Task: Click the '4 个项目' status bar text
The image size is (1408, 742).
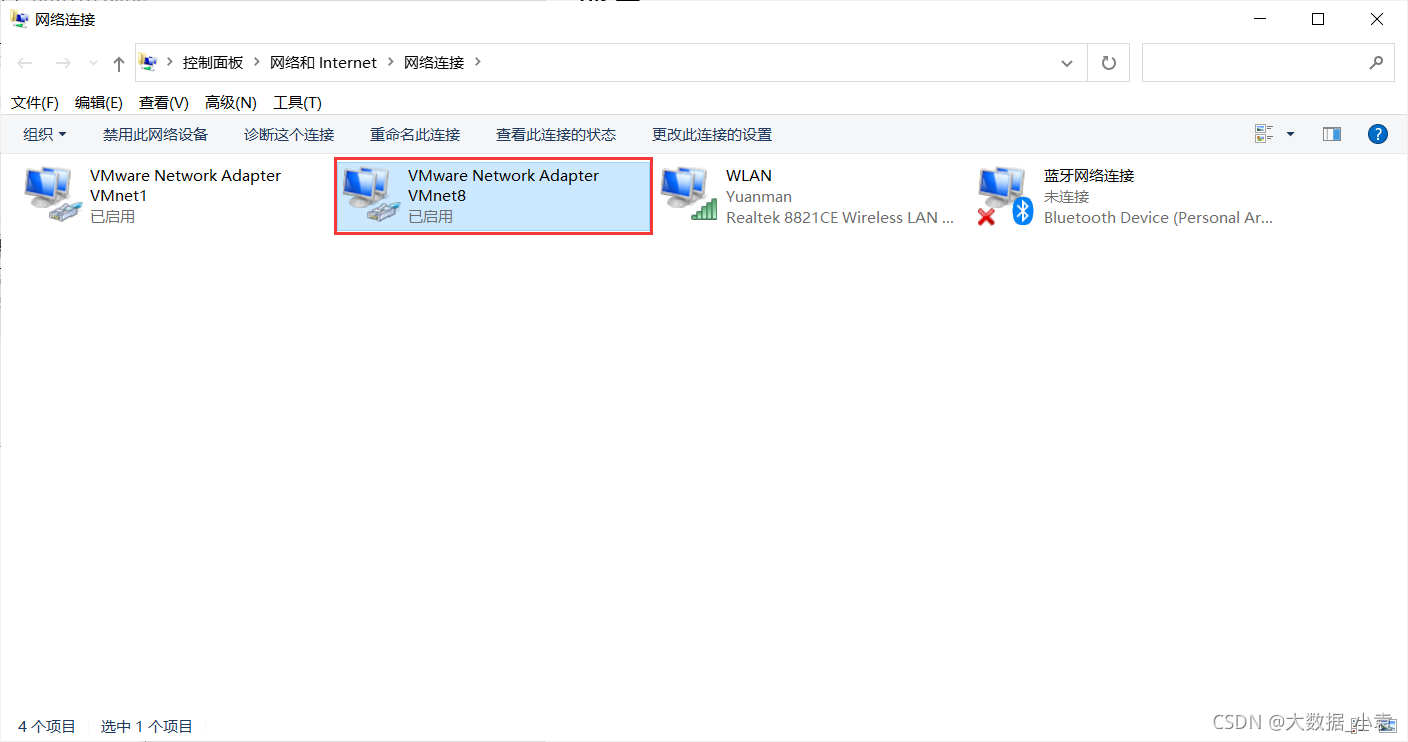Action: click(x=47, y=726)
